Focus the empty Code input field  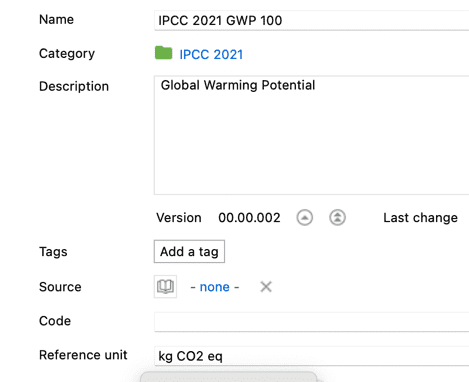click(x=311, y=322)
